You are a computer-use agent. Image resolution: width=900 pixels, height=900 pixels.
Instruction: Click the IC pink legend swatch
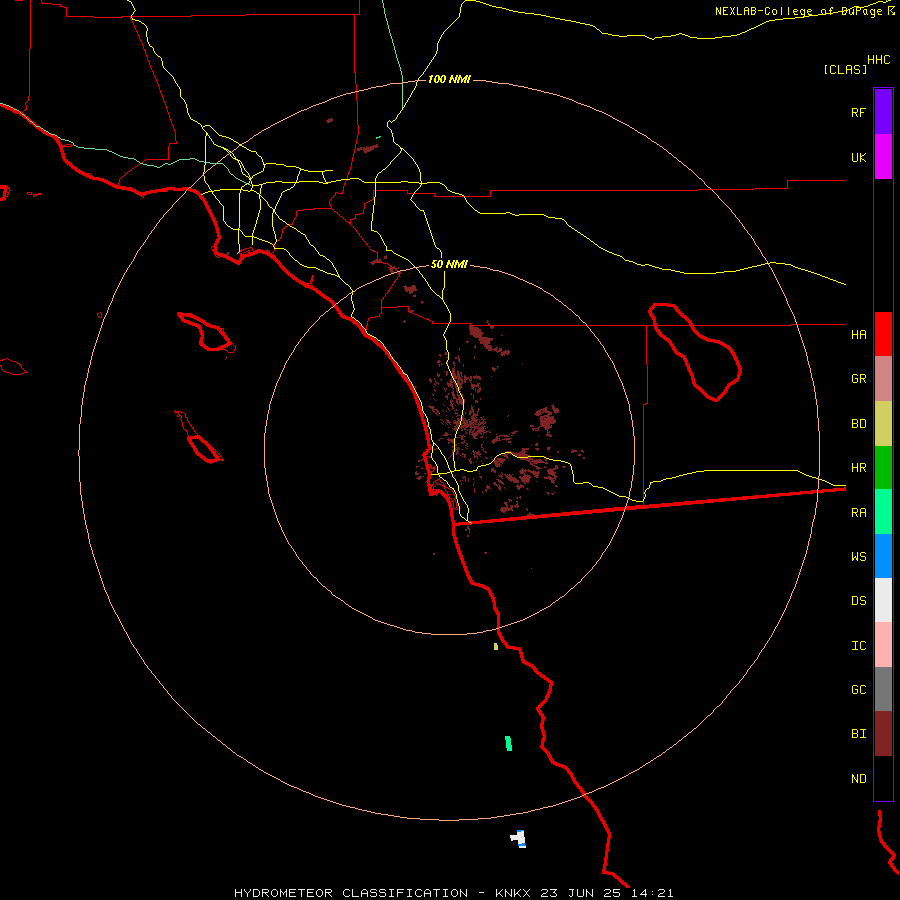point(883,645)
